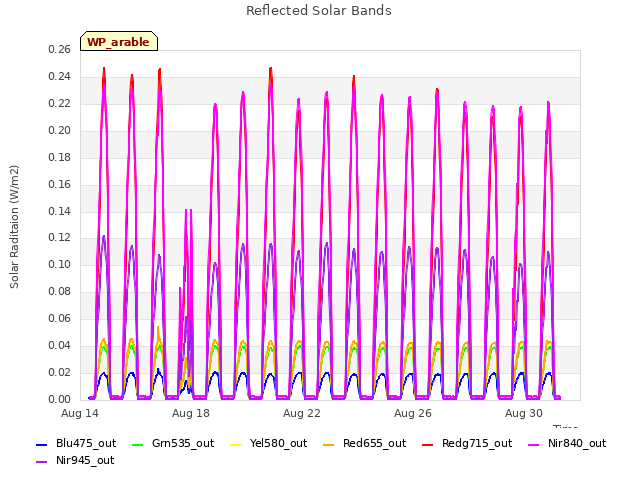Screen dimensions: 640x480
Task: Click the Aug 30 x-axis tick label
Action: [524, 413]
